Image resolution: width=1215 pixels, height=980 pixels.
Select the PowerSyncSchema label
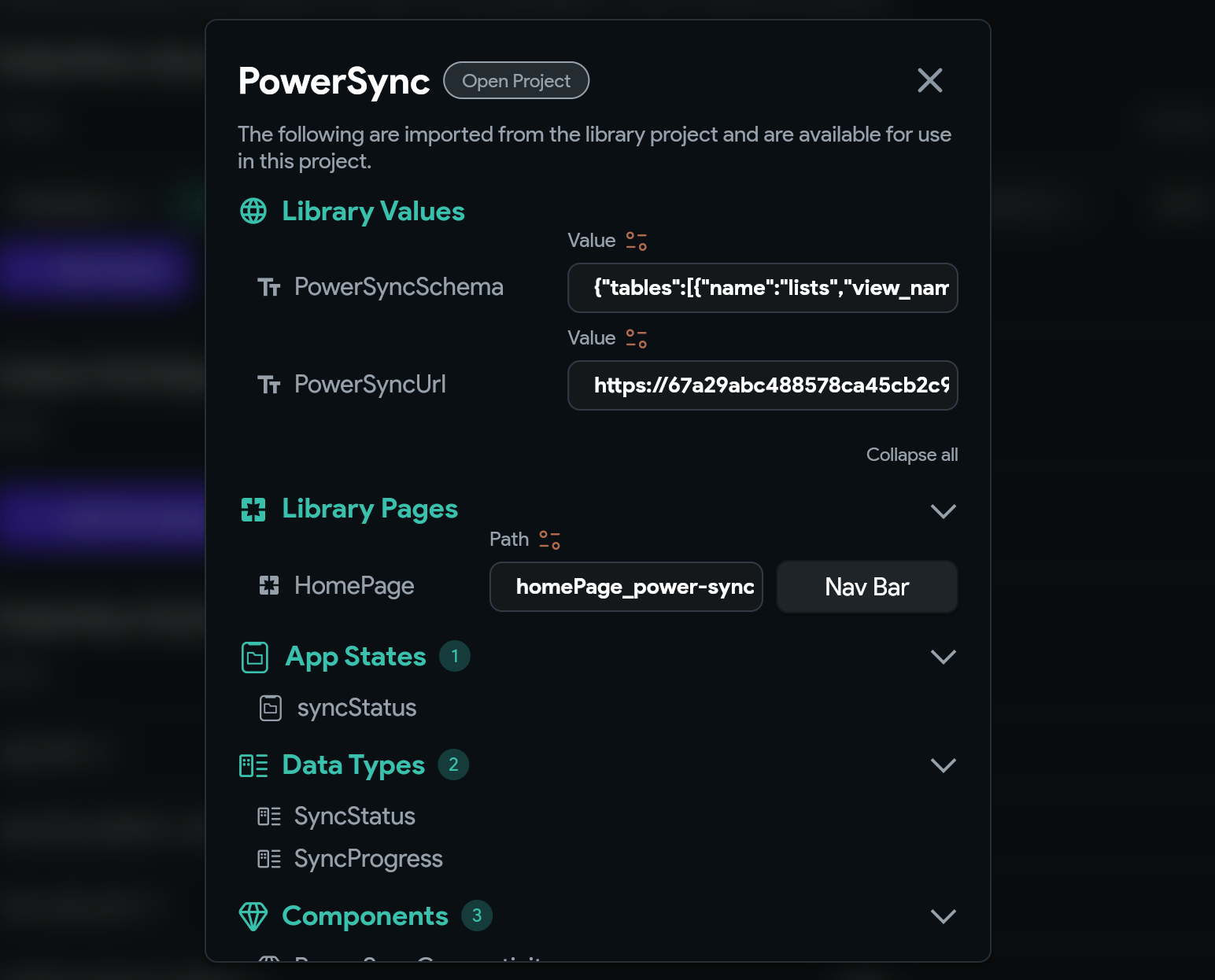[x=398, y=287]
